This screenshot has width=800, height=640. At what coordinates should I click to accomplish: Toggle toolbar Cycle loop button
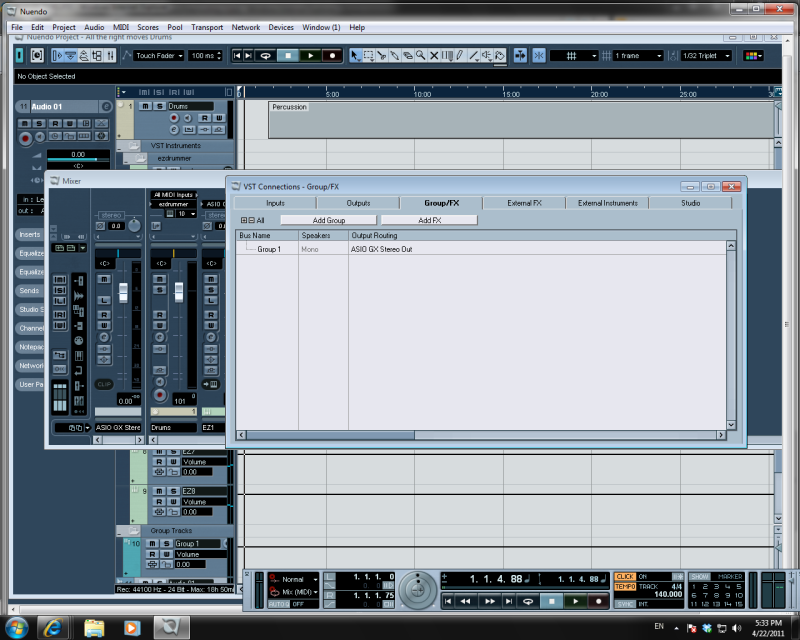pyautogui.click(x=265, y=55)
